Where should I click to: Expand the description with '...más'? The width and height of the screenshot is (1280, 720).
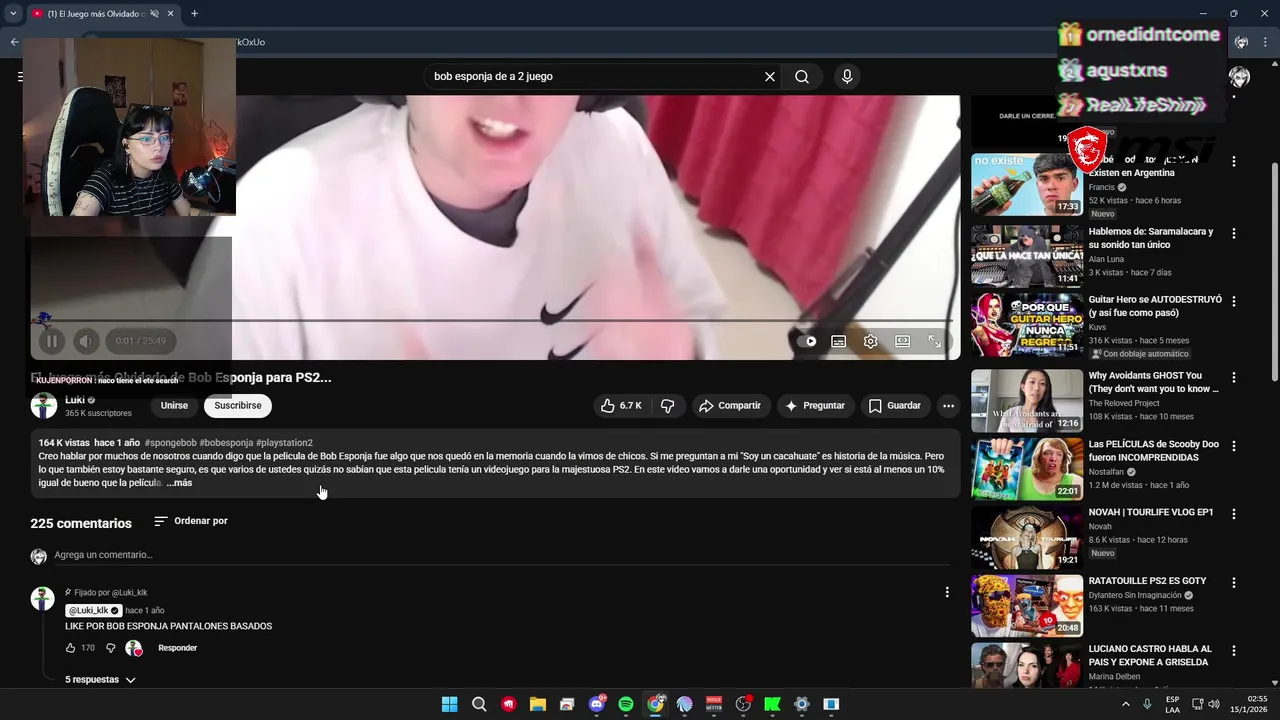click(x=179, y=483)
